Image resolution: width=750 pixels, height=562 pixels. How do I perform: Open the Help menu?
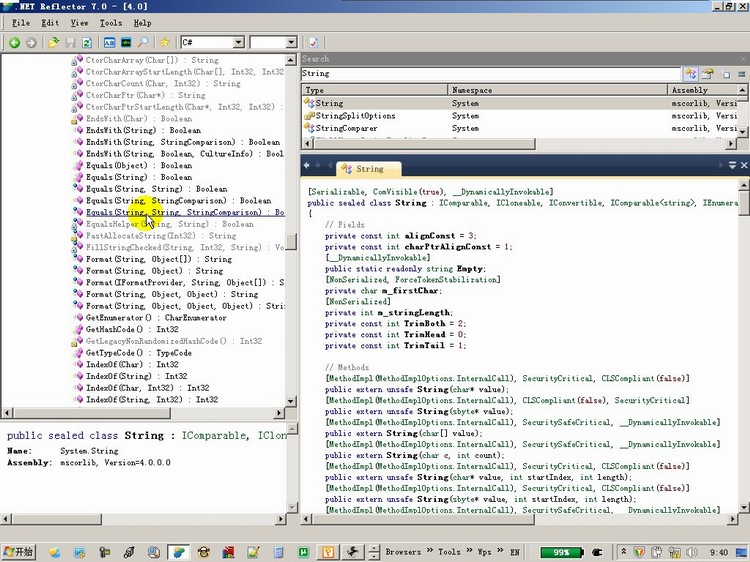point(142,23)
